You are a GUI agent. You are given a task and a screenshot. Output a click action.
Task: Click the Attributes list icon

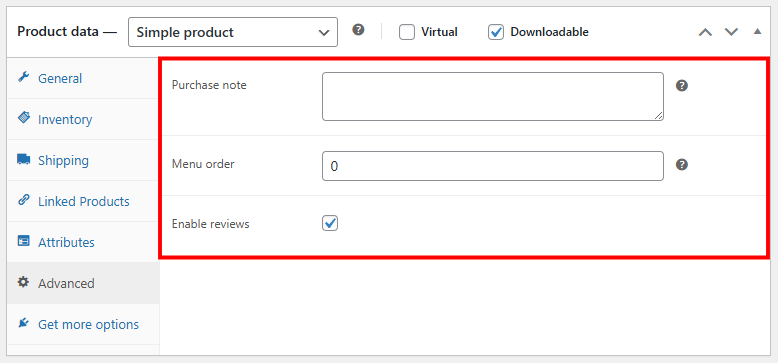tap(23, 241)
